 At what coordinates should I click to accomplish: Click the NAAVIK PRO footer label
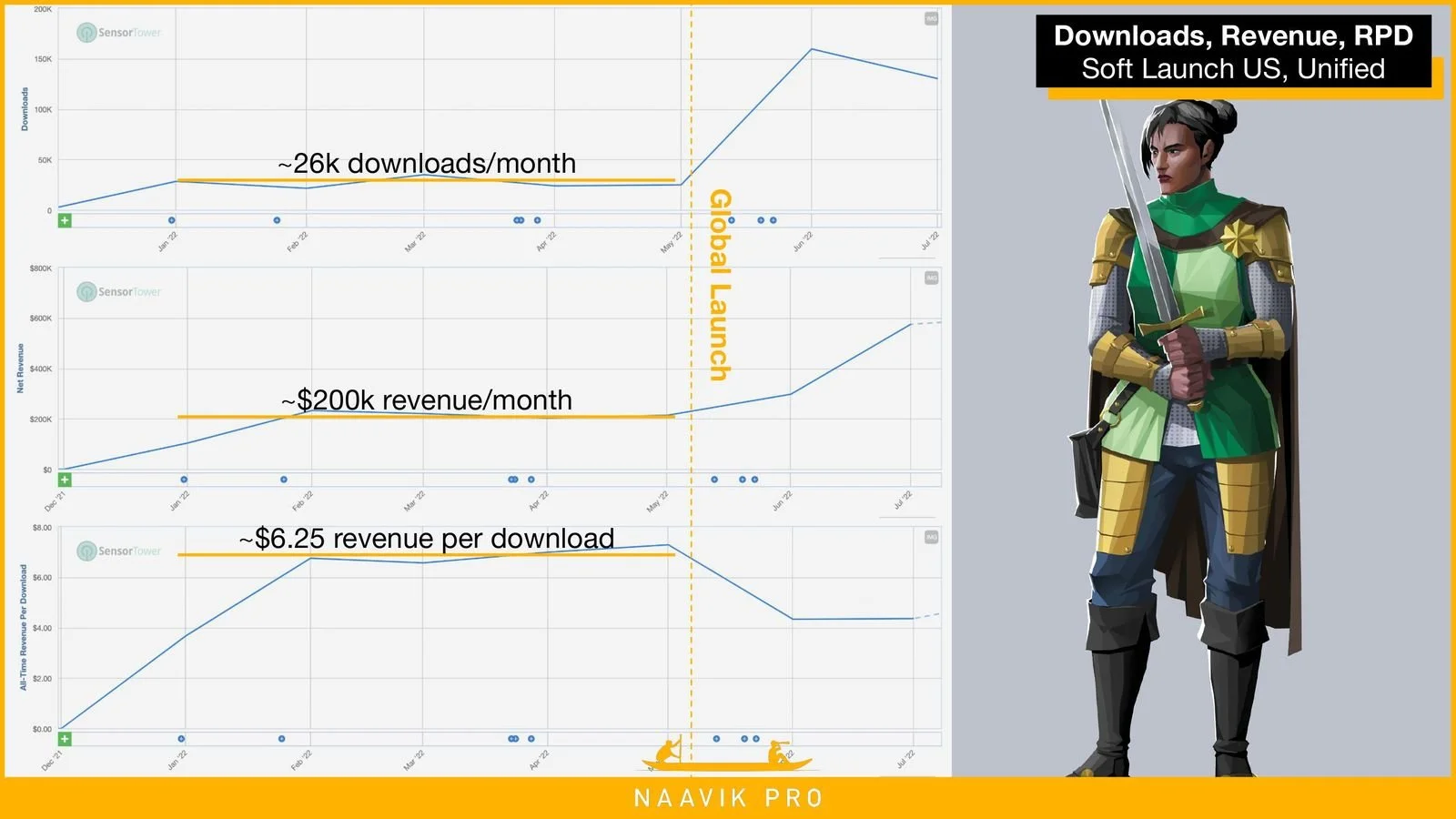point(727,798)
